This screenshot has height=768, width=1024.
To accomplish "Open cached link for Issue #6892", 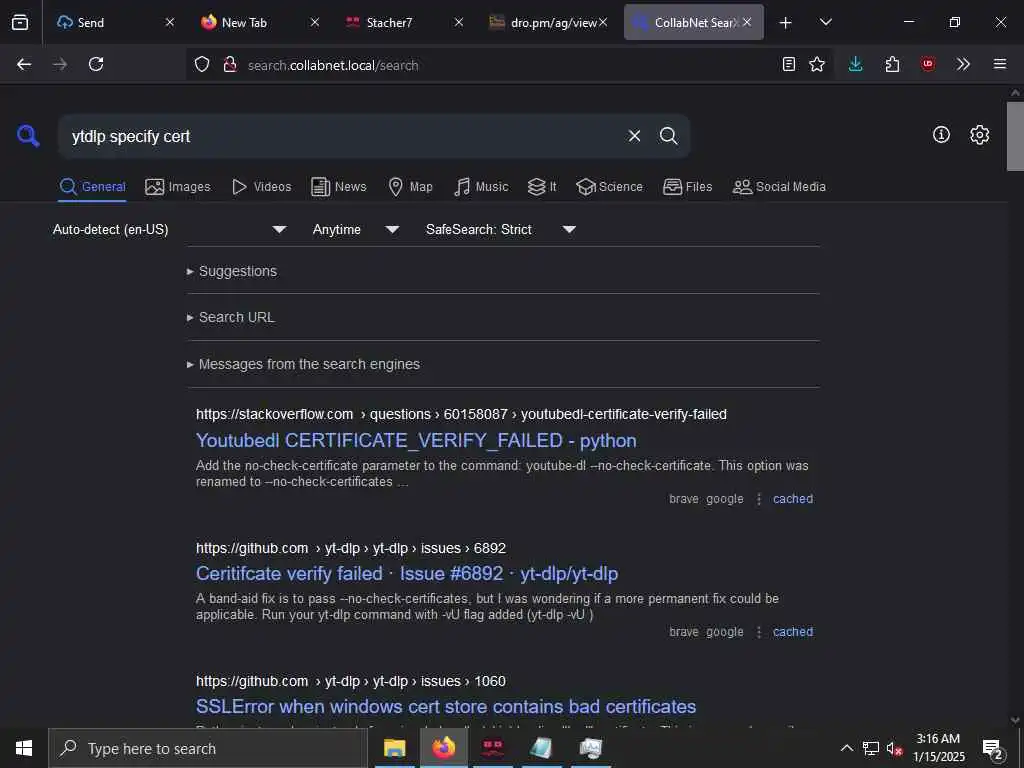I will point(793,632).
